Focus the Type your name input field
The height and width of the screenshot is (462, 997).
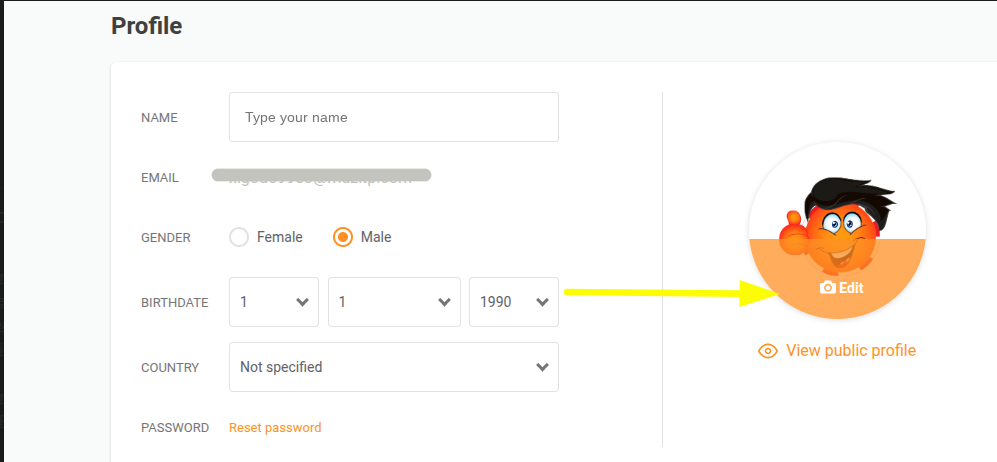pyautogui.click(x=394, y=117)
